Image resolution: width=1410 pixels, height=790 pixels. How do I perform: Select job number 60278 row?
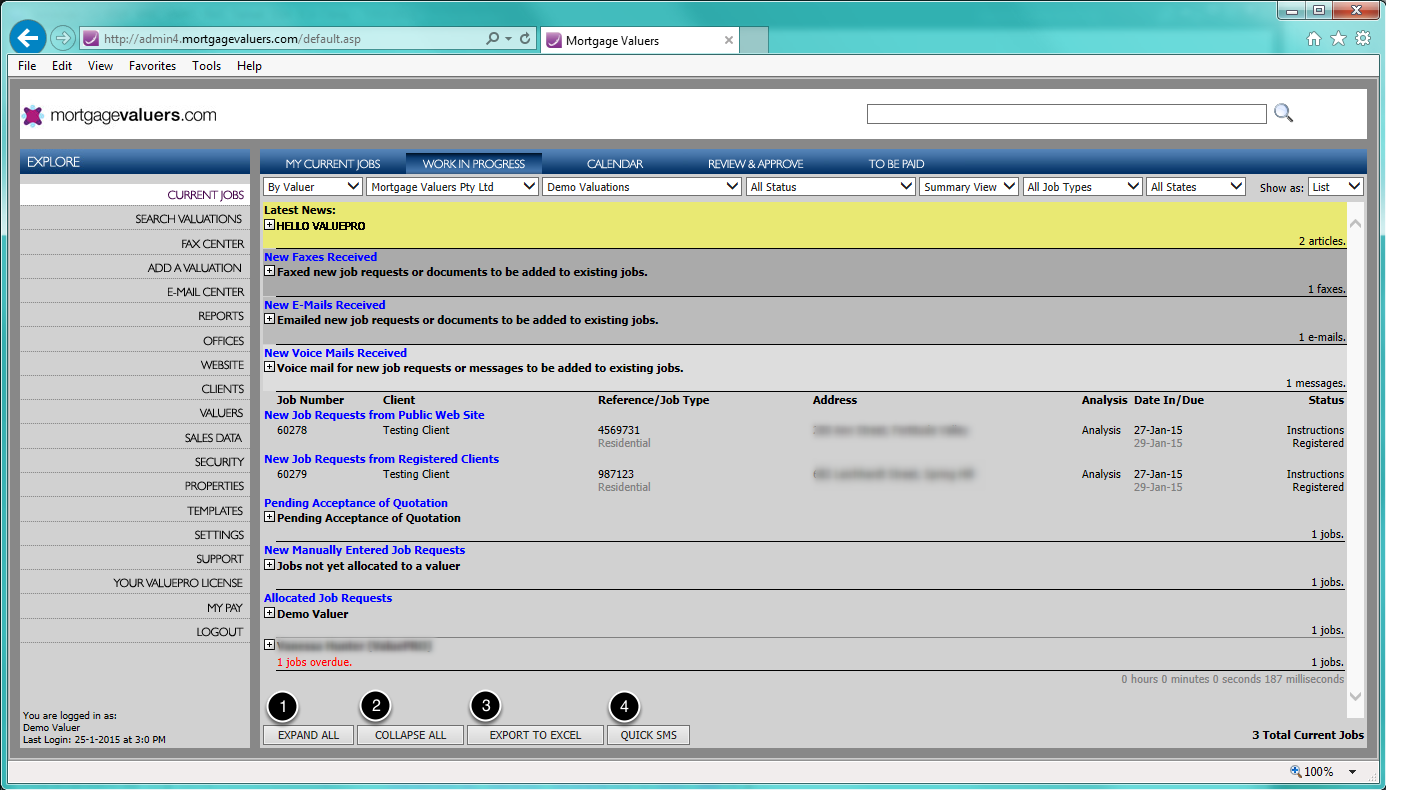(x=804, y=436)
